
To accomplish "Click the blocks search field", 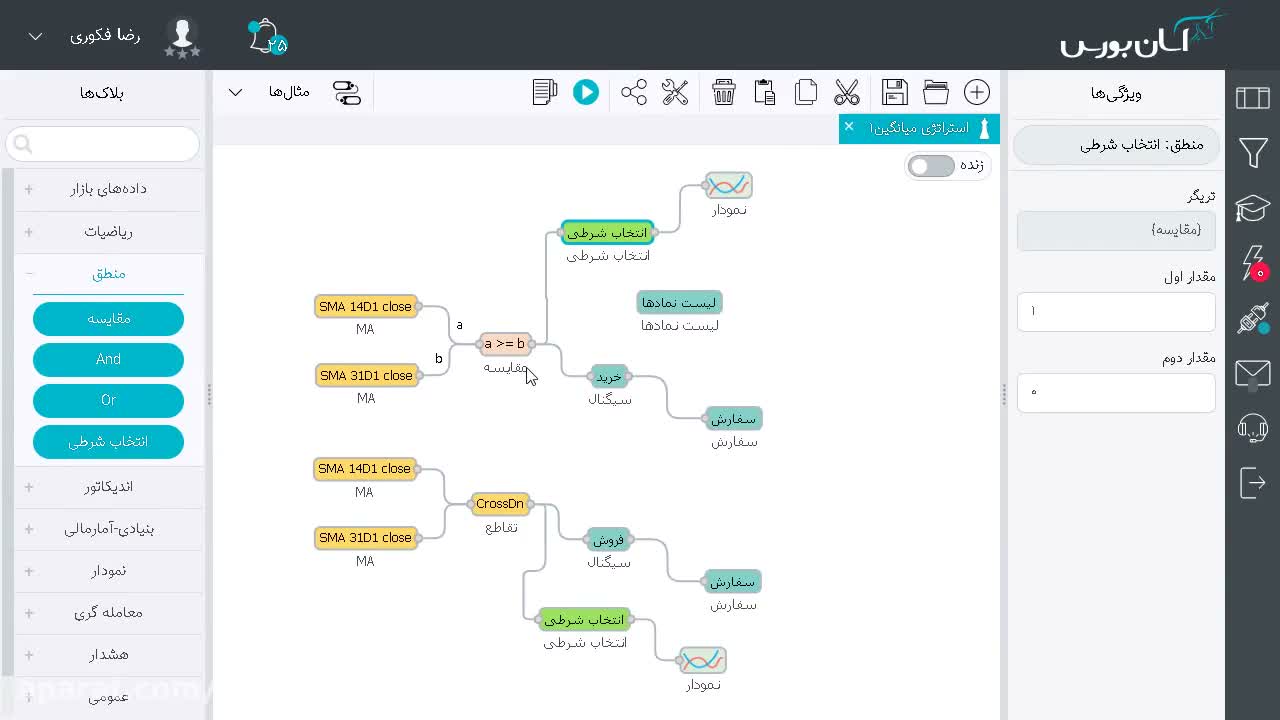I will click(102, 145).
